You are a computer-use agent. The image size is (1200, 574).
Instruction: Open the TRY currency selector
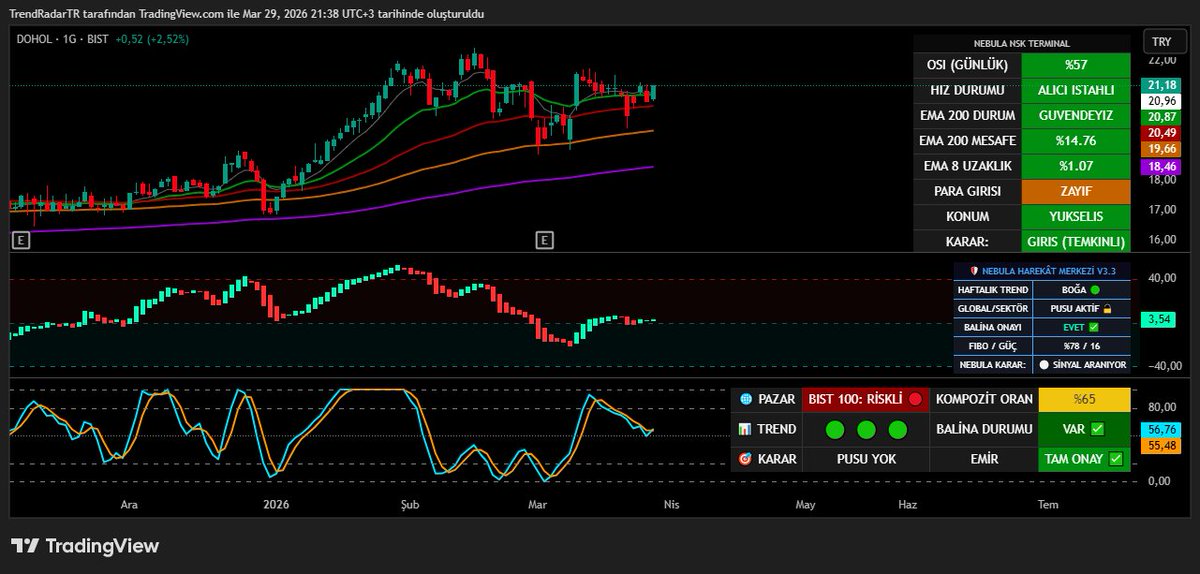point(1162,41)
